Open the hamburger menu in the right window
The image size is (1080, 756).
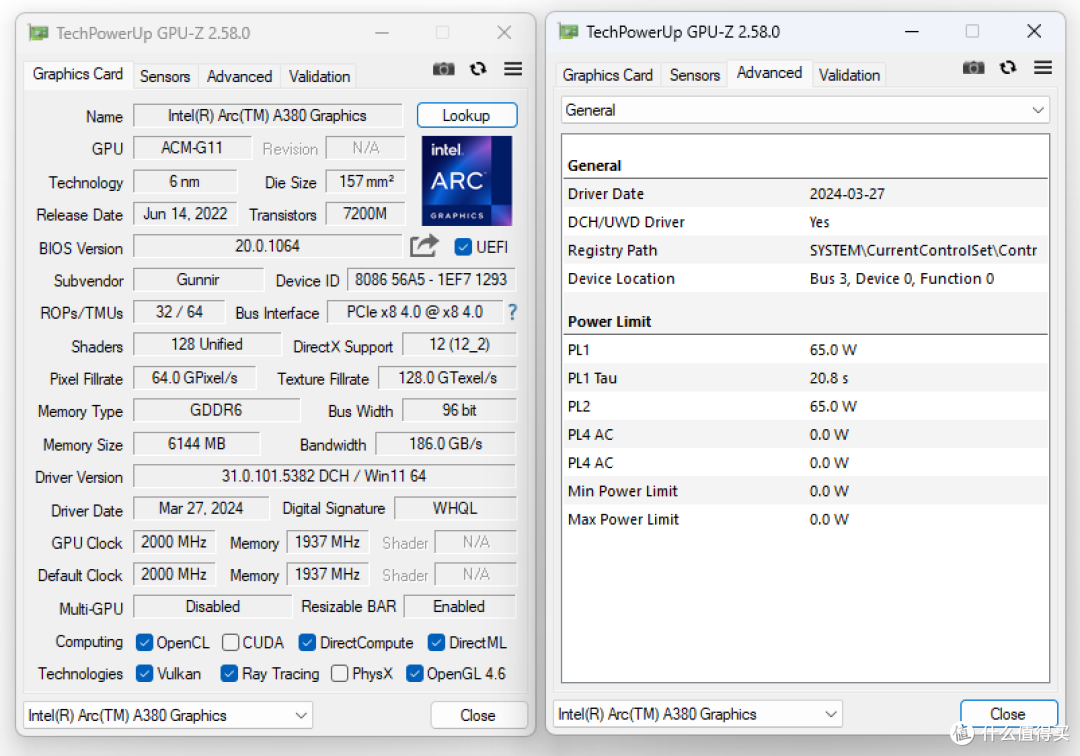tap(1042, 67)
